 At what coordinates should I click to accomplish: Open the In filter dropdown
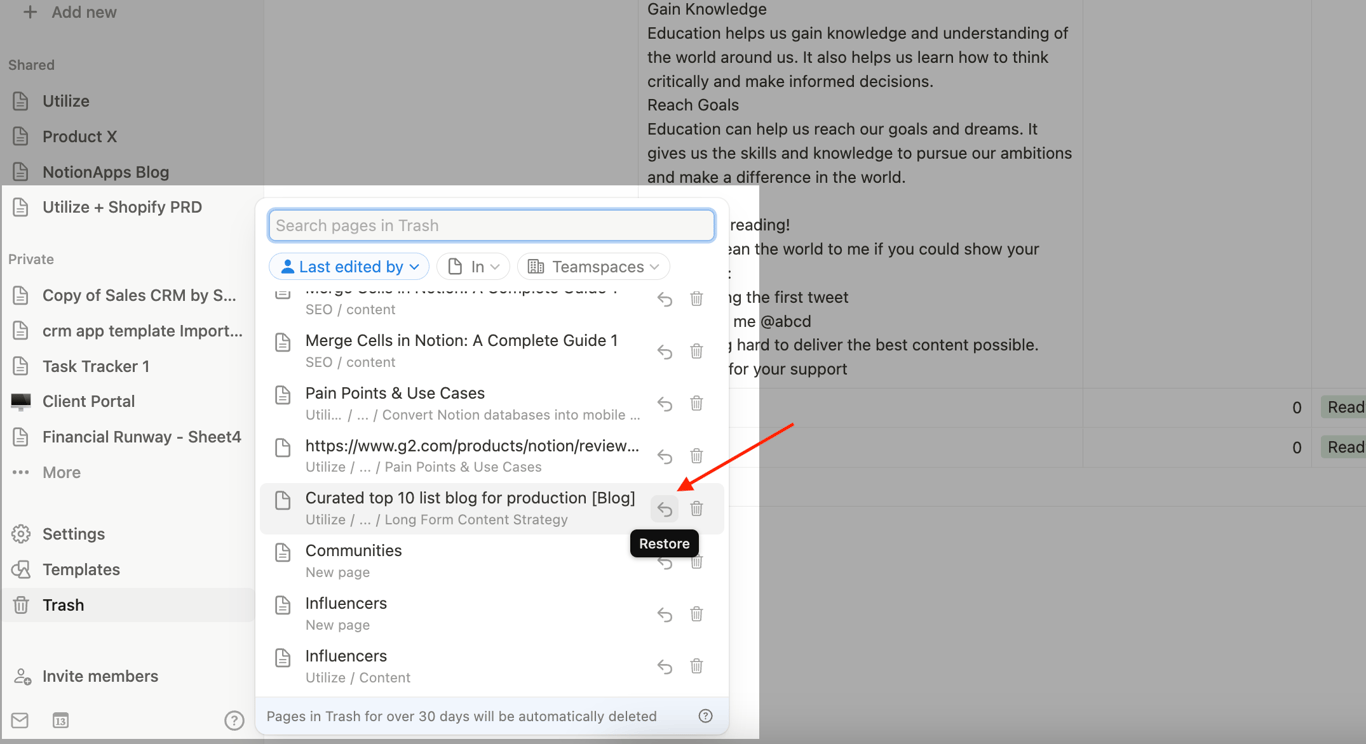coord(473,267)
